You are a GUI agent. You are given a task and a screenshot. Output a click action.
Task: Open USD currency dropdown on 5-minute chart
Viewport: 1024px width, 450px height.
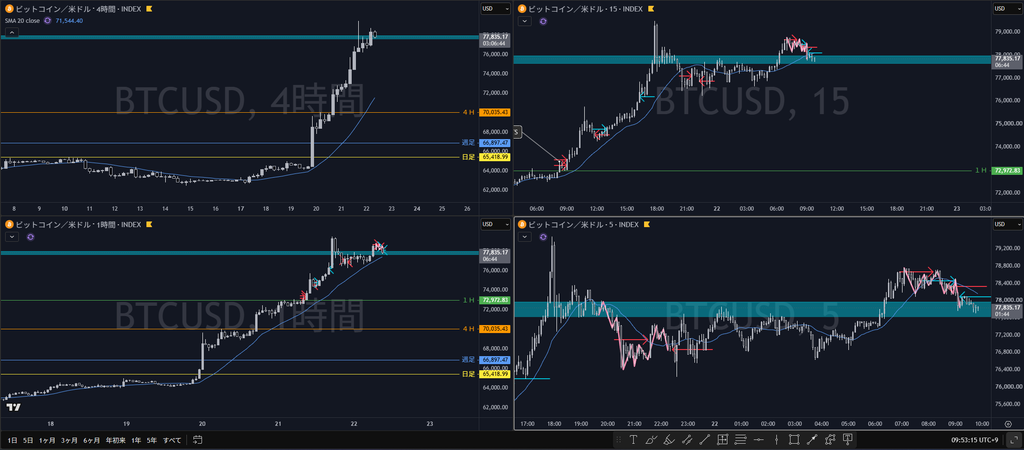[1008, 225]
